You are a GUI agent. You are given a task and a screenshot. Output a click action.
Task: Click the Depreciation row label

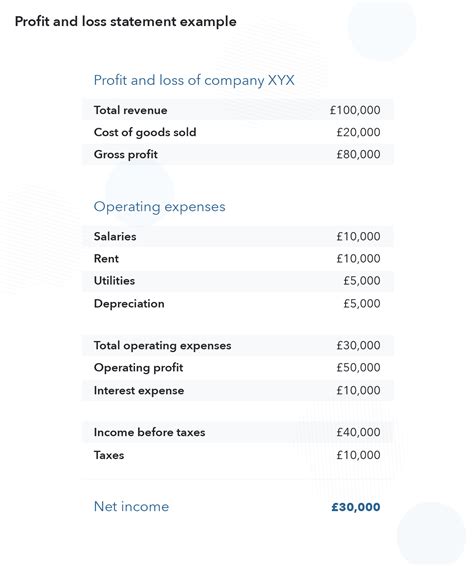click(x=129, y=304)
